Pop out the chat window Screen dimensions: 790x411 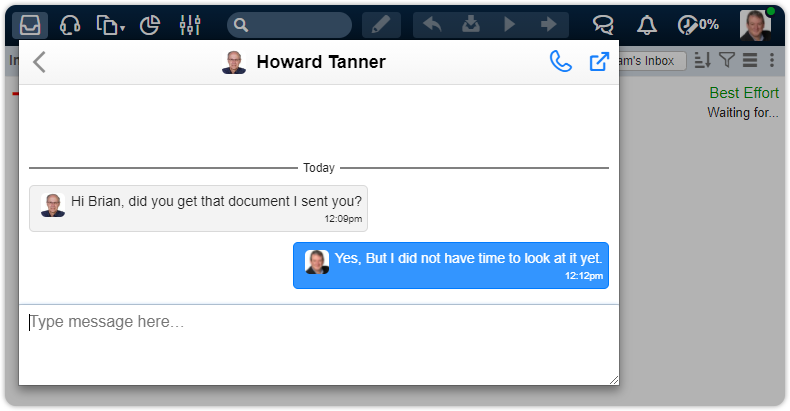tap(600, 61)
